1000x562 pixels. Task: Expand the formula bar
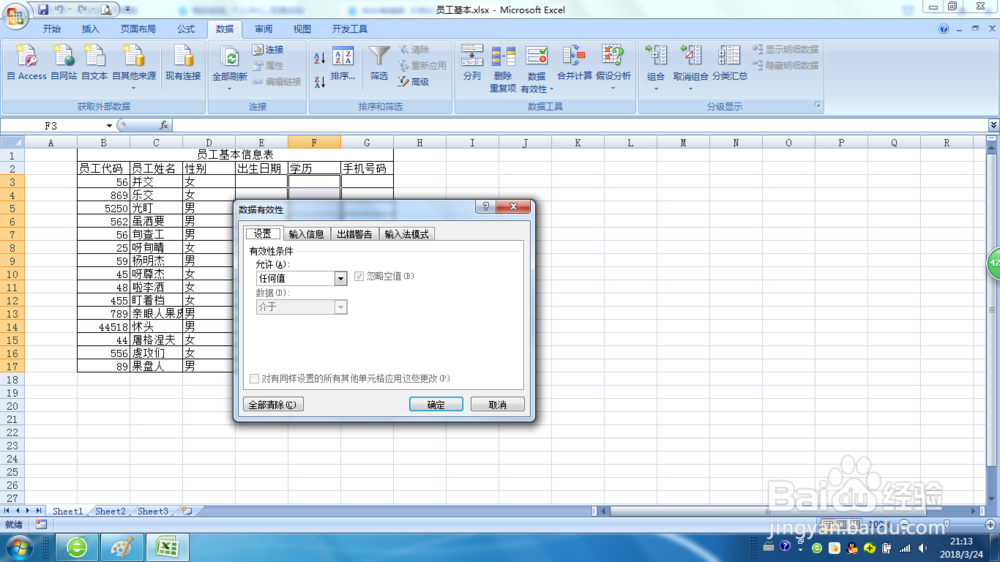coord(993,125)
